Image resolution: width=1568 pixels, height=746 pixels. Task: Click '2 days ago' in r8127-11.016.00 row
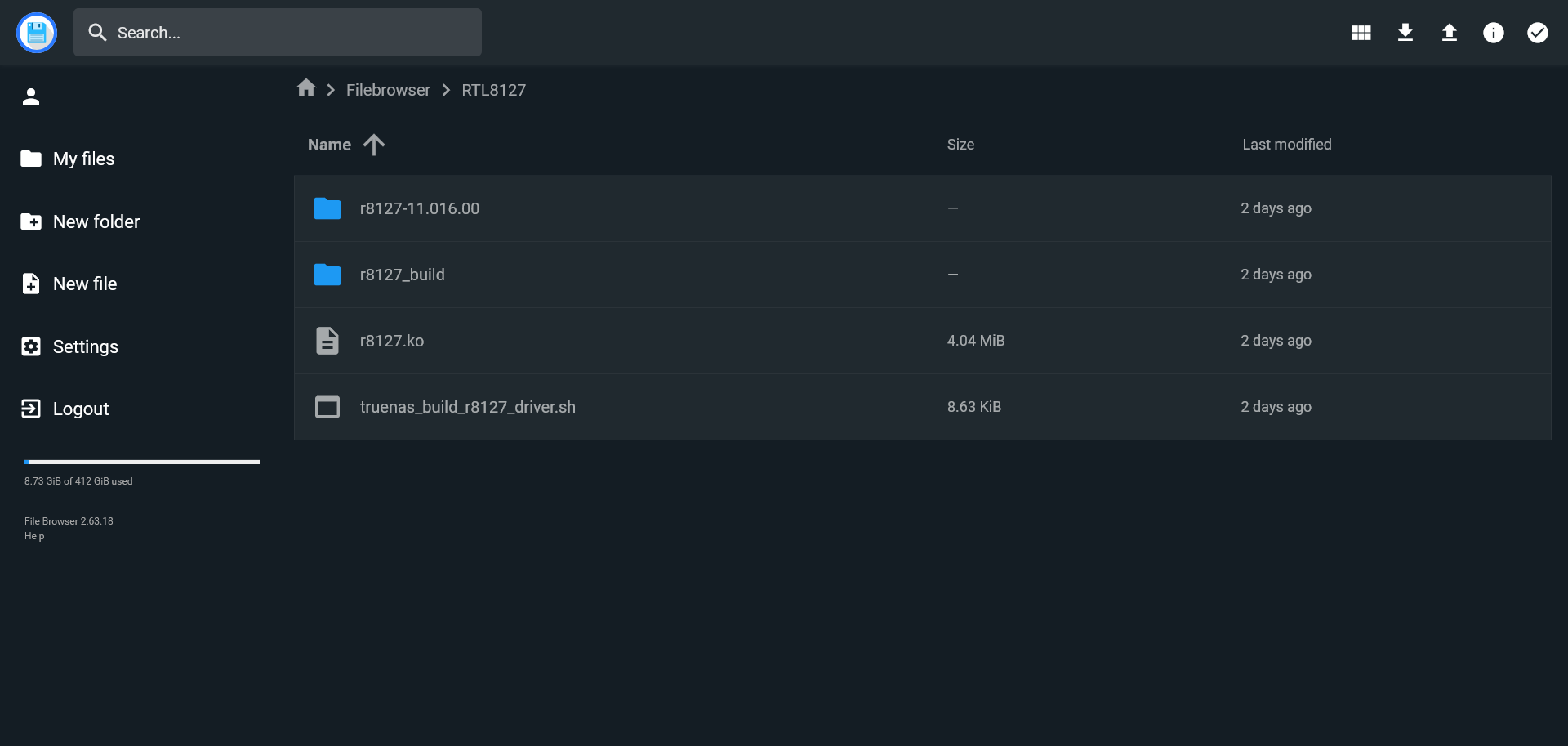click(x=1276, y=208)
